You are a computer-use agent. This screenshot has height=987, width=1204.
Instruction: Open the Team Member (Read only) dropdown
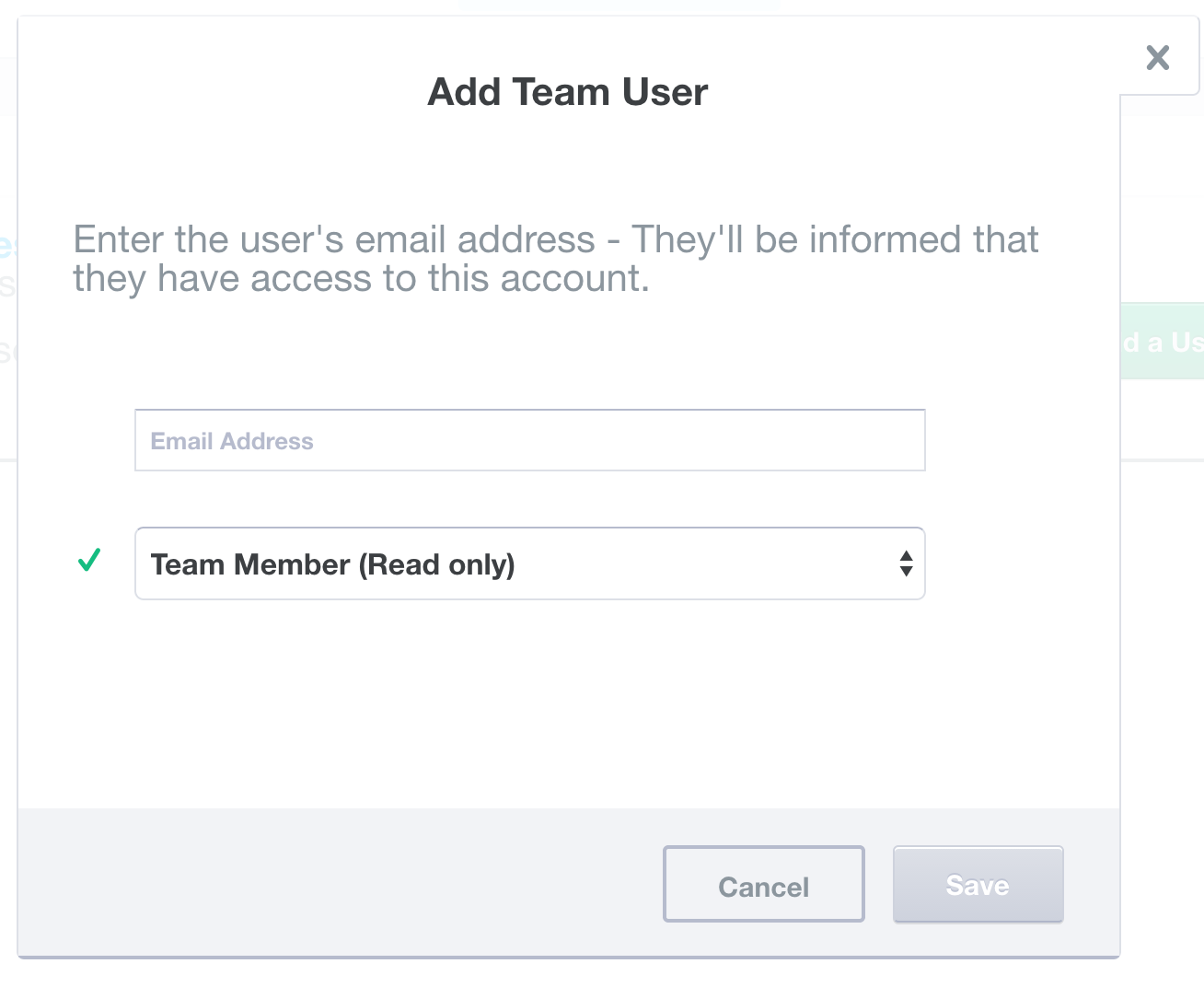coord(530,563)
